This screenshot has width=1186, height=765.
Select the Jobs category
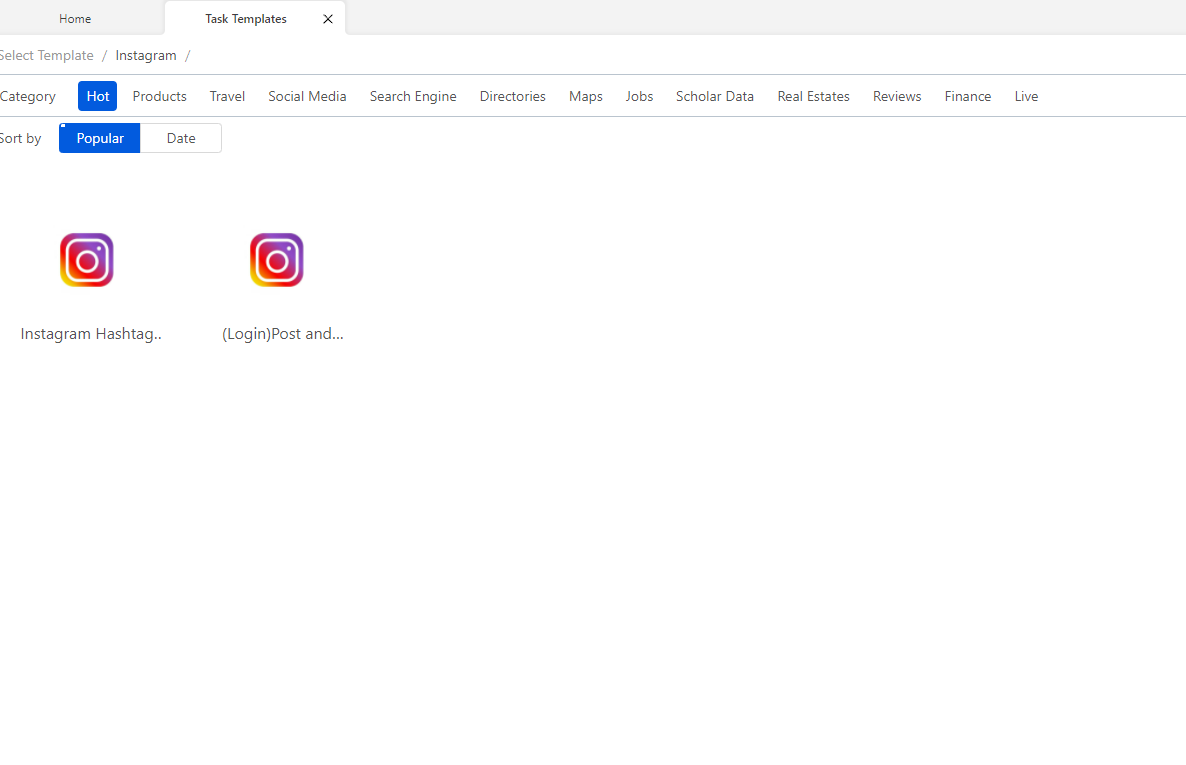pos(639,96)
